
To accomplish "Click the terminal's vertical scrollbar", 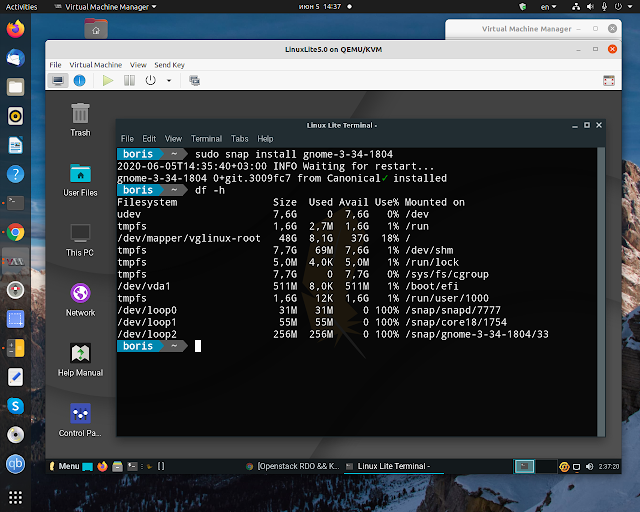I will pyautogui.click(x=601, y=292).
